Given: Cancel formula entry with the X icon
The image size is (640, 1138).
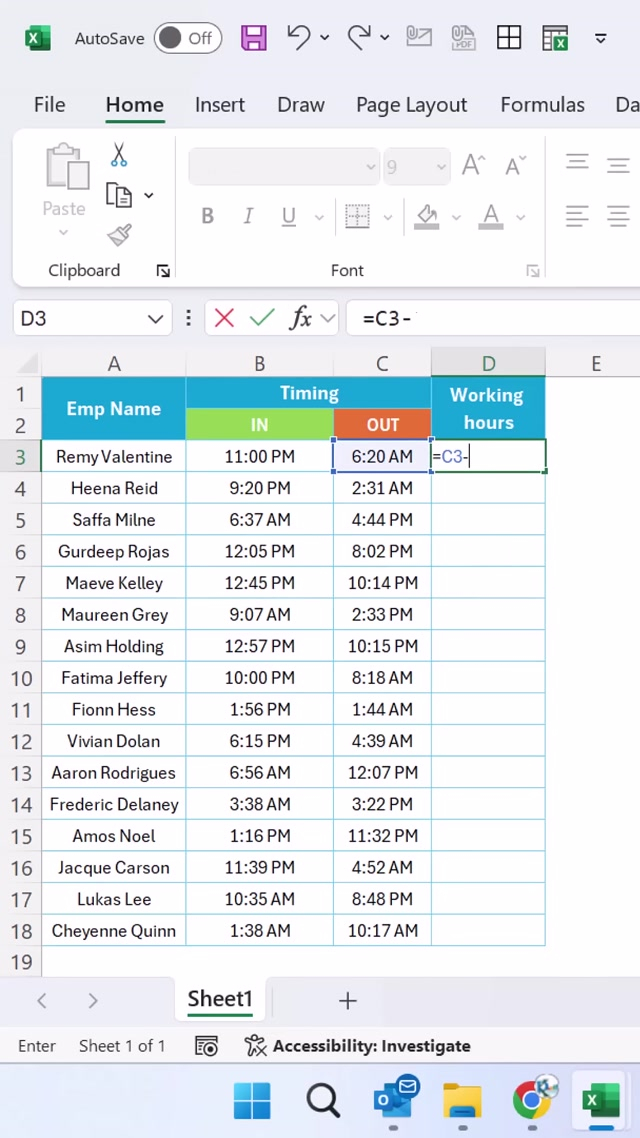Looking at the screenshot, I should tap(224, 318).
